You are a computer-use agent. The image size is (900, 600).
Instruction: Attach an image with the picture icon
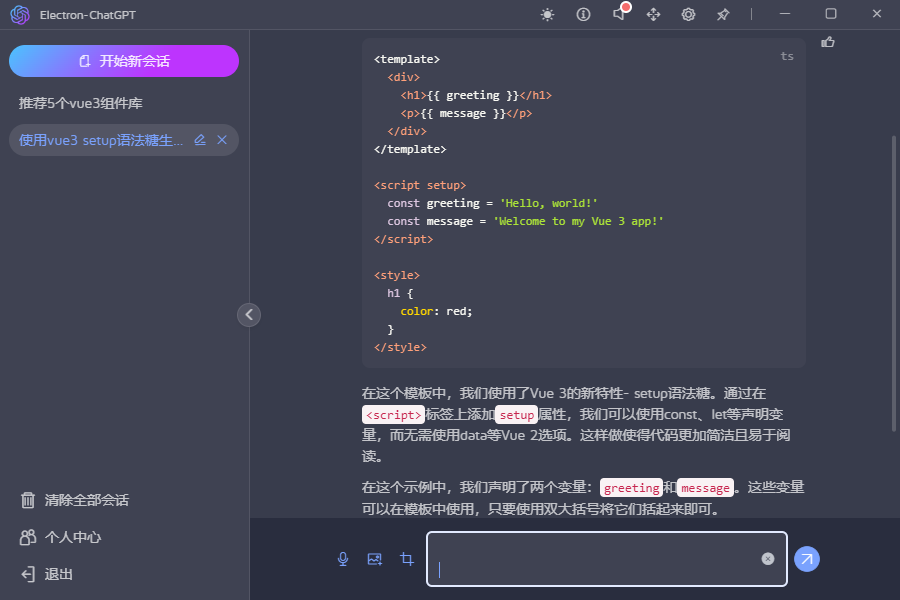tap(375, 559)
